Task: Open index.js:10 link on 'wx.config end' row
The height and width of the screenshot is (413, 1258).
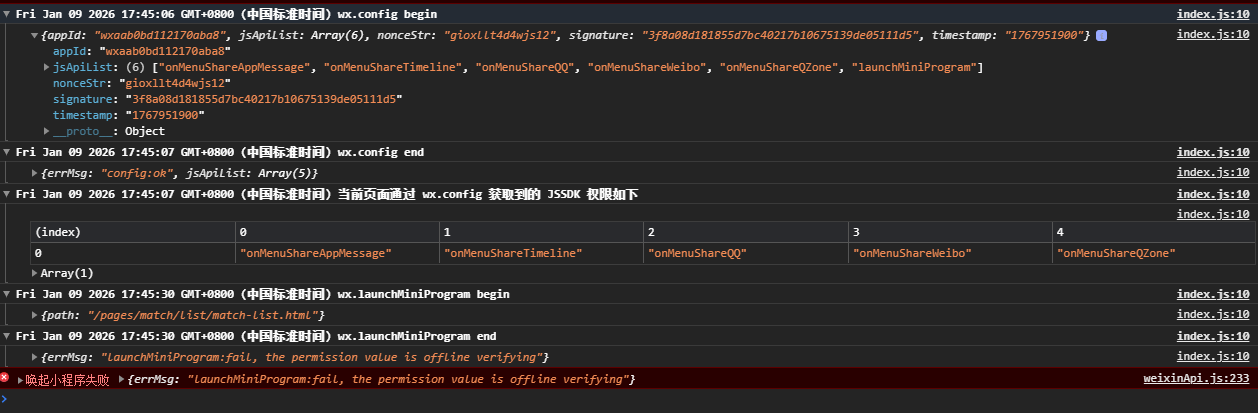Action: pyautogui.click(x=1213, y=152)
